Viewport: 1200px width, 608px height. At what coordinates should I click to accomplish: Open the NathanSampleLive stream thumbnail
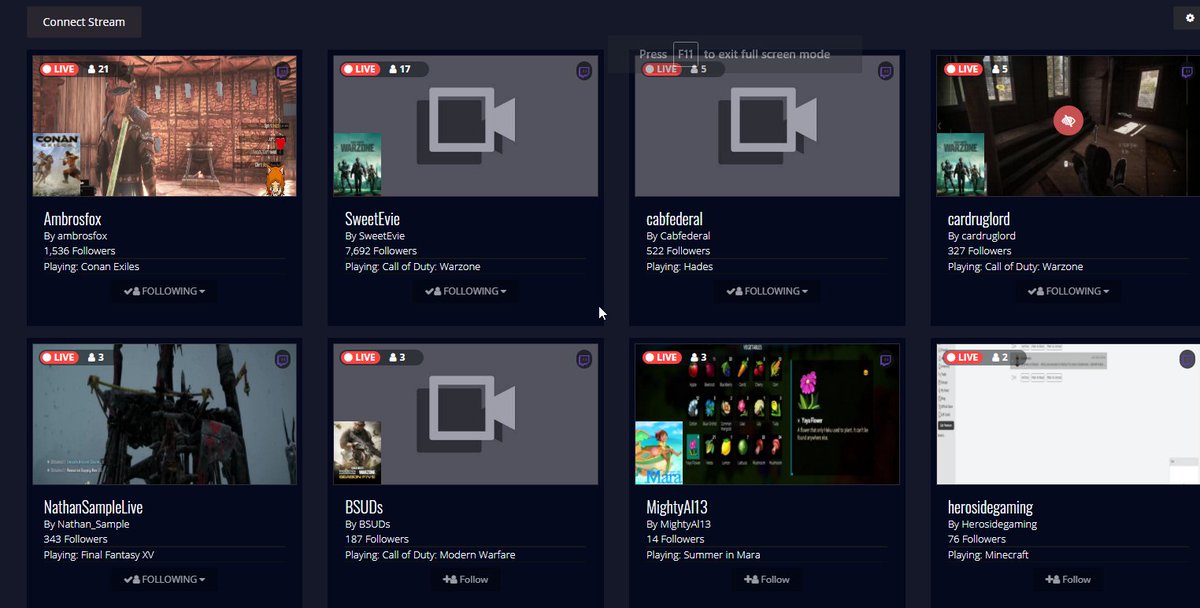click(x=165, y=414)
